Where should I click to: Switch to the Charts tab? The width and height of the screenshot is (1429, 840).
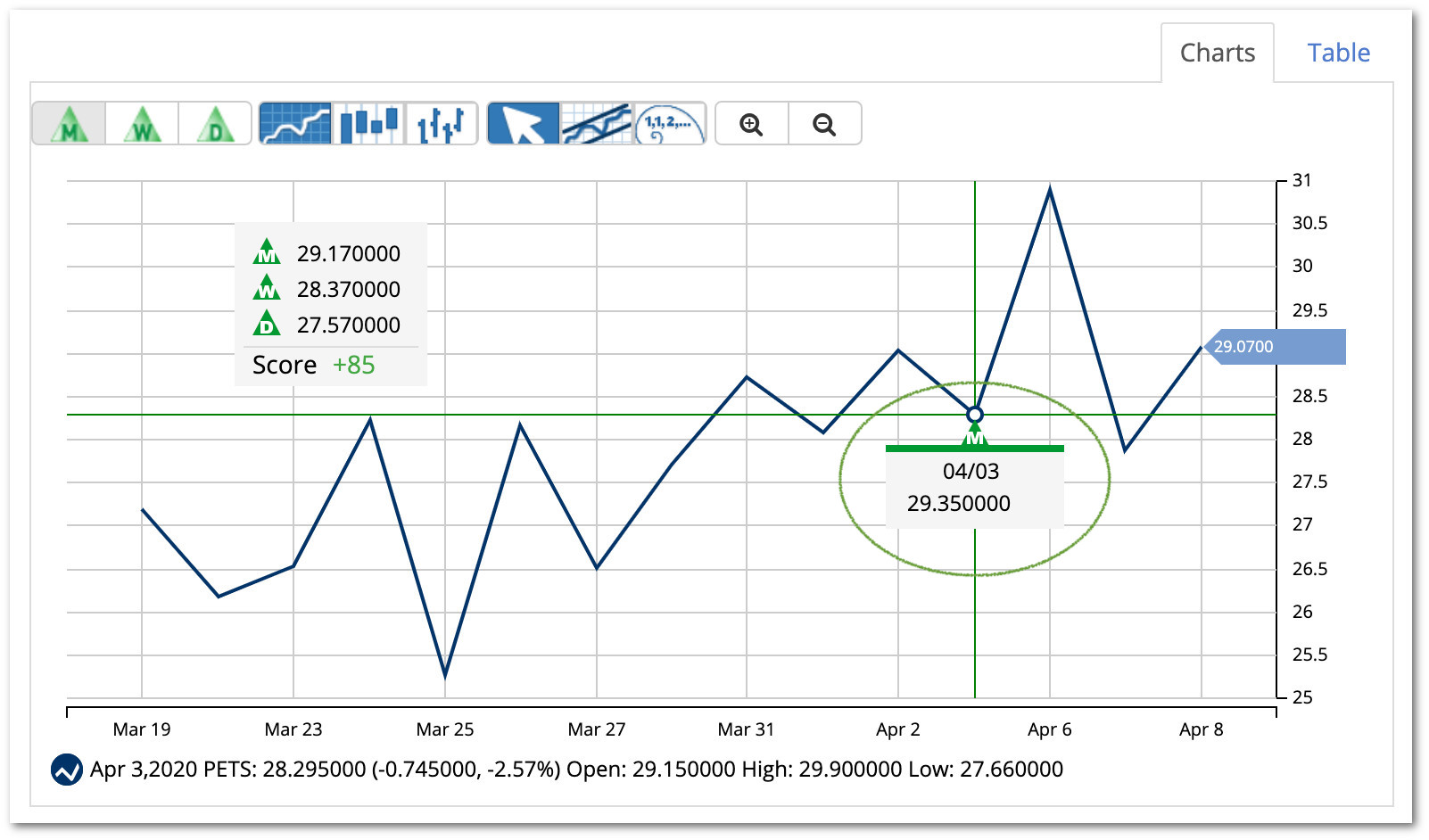coord(1218,53)
